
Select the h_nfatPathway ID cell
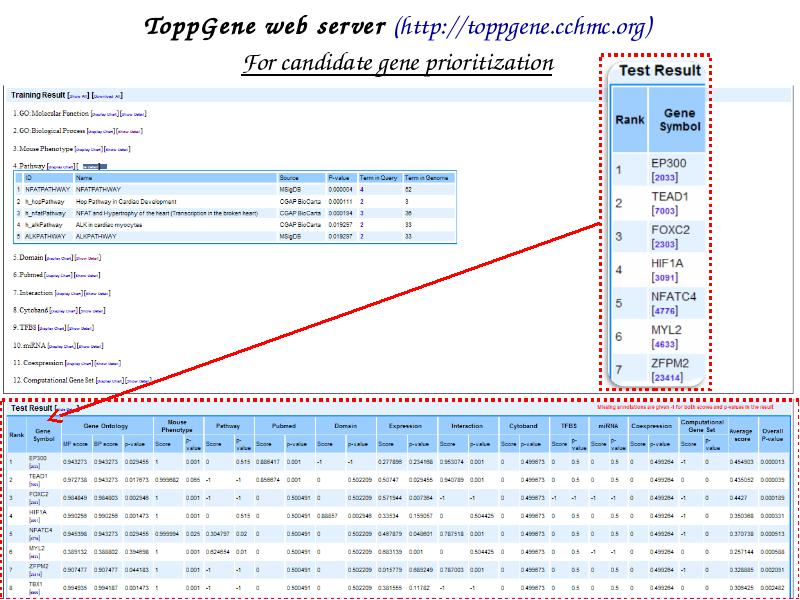click(x=45, y=213)
